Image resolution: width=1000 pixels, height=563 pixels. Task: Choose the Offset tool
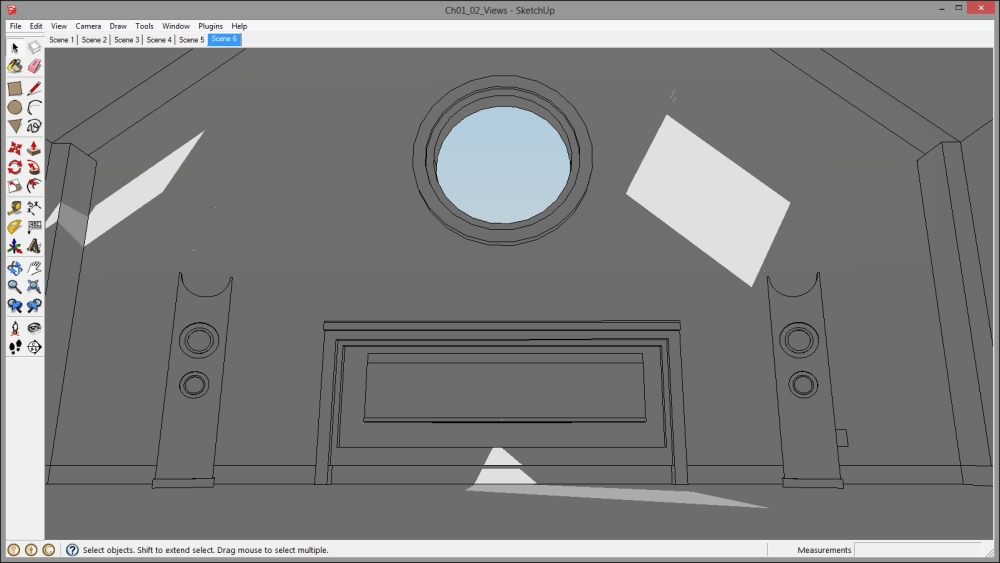coord(34,186)
